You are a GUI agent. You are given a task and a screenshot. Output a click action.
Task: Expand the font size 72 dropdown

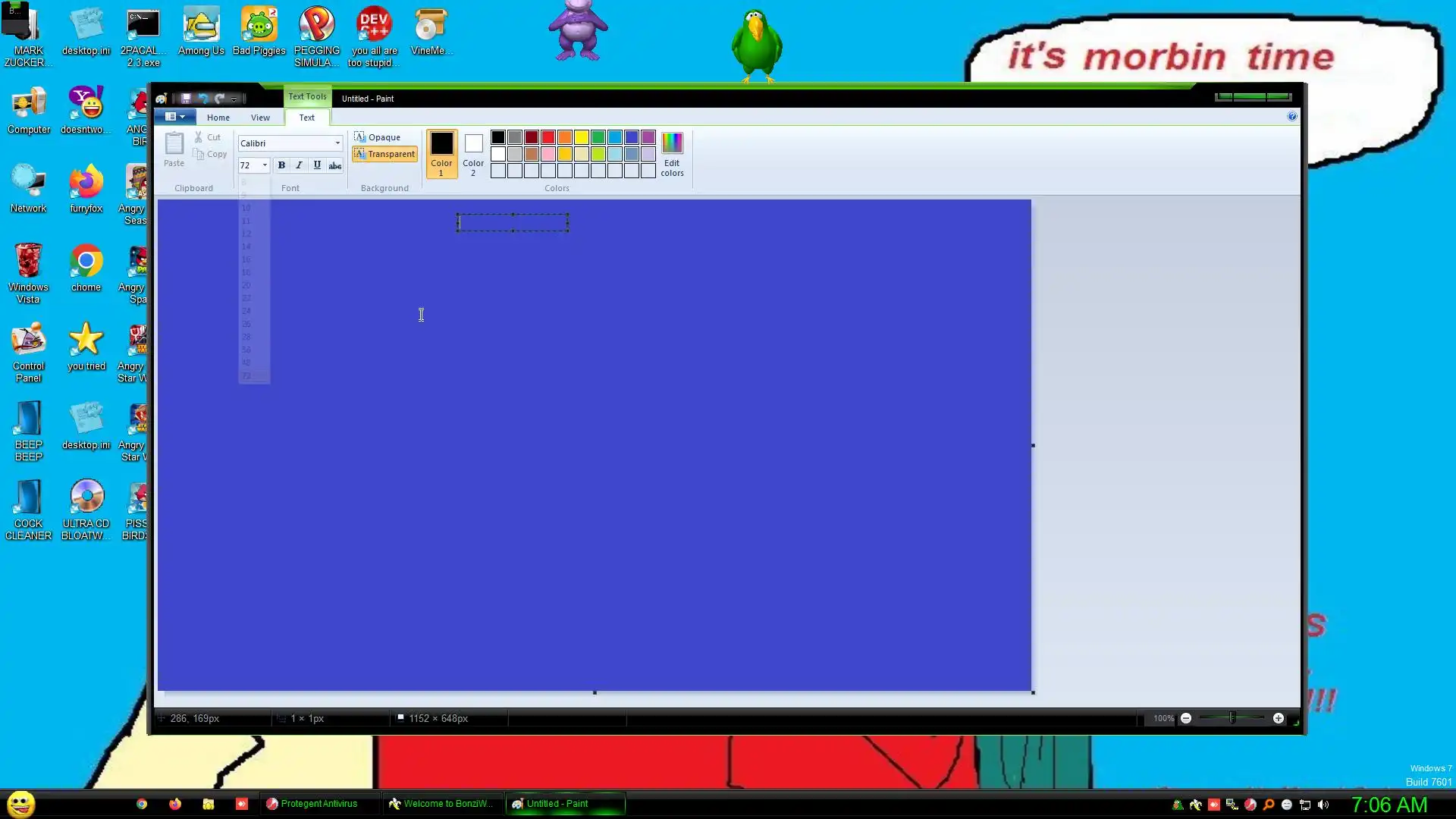pos(265,165)
